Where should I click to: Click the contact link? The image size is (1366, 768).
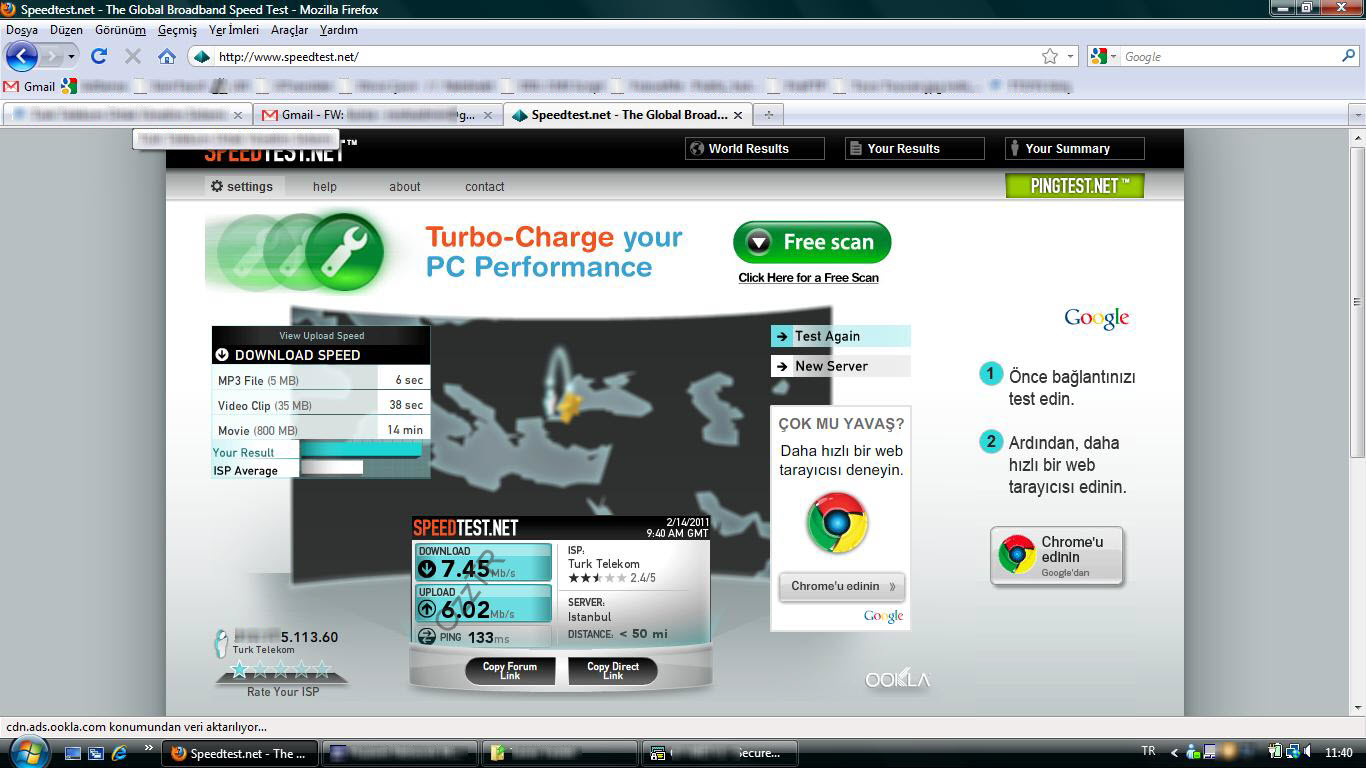coord(484,187)
